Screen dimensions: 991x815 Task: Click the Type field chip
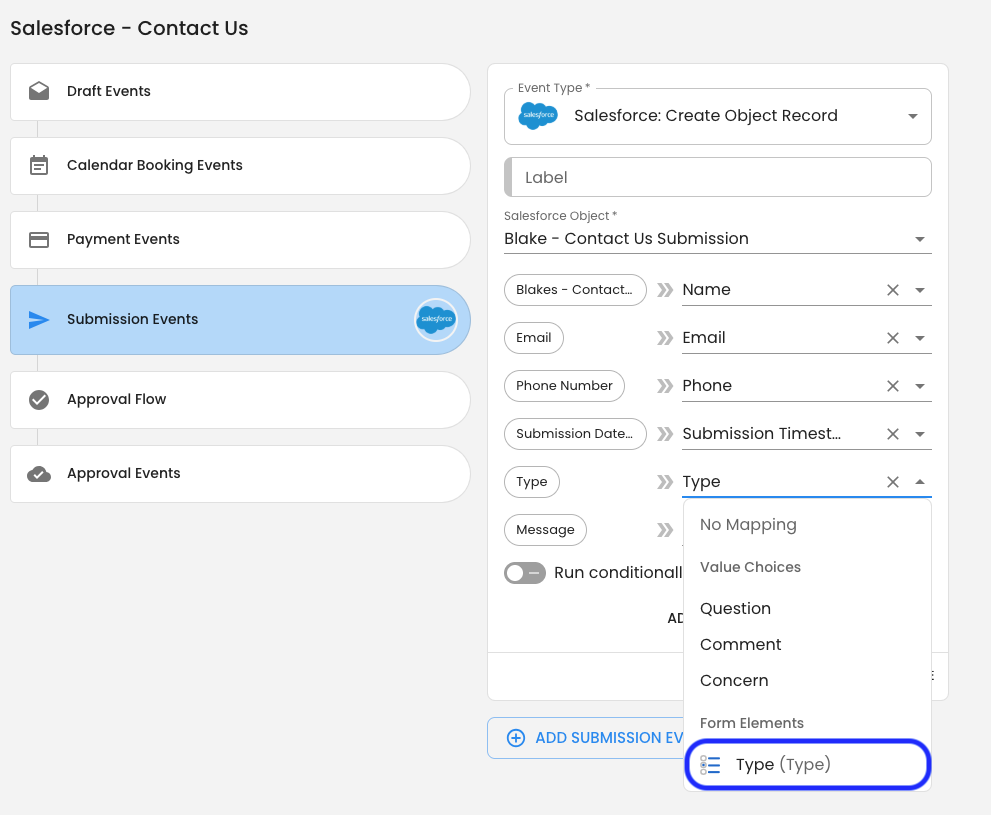click(x=532, y=482)
